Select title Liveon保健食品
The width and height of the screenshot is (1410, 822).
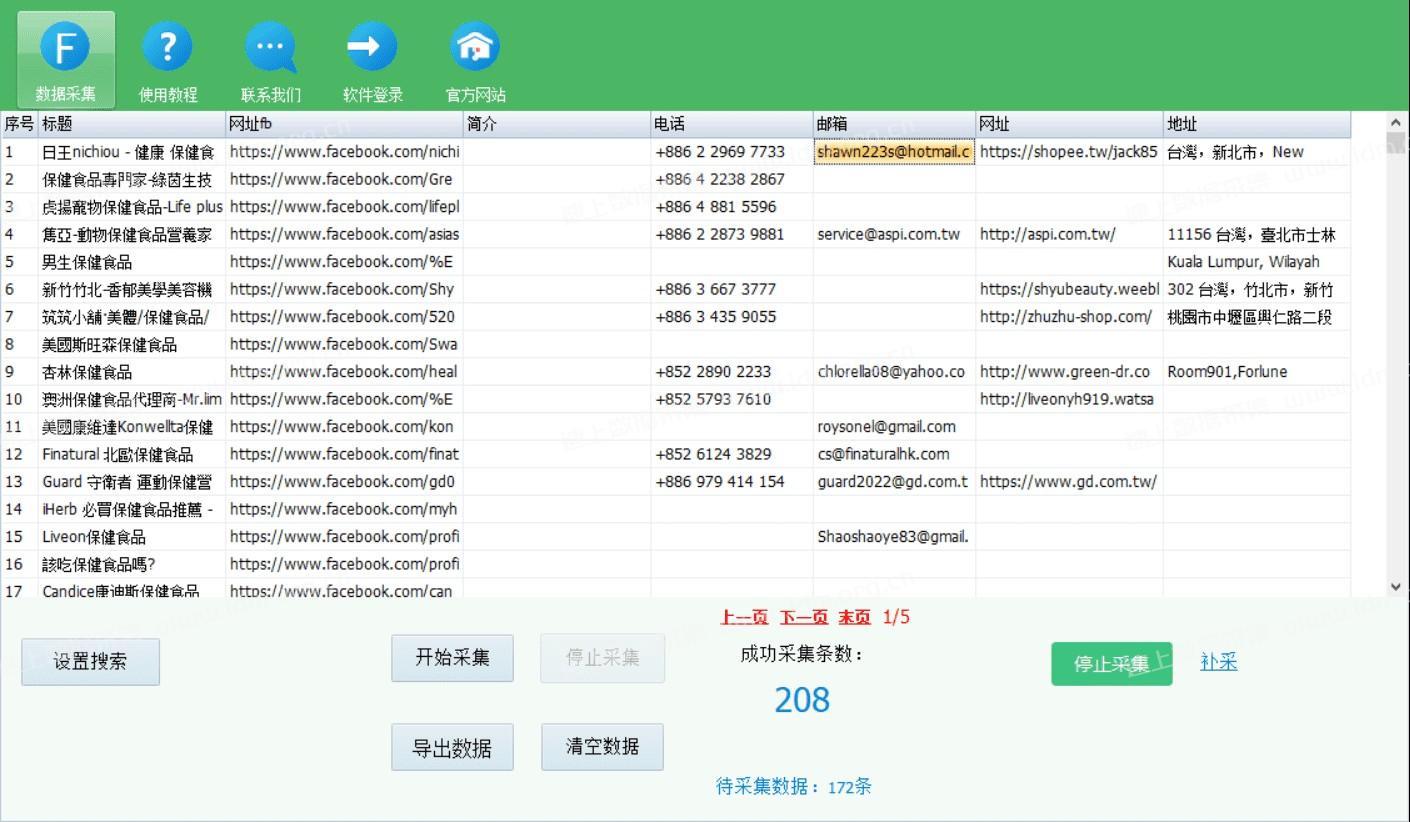[131, 537]
